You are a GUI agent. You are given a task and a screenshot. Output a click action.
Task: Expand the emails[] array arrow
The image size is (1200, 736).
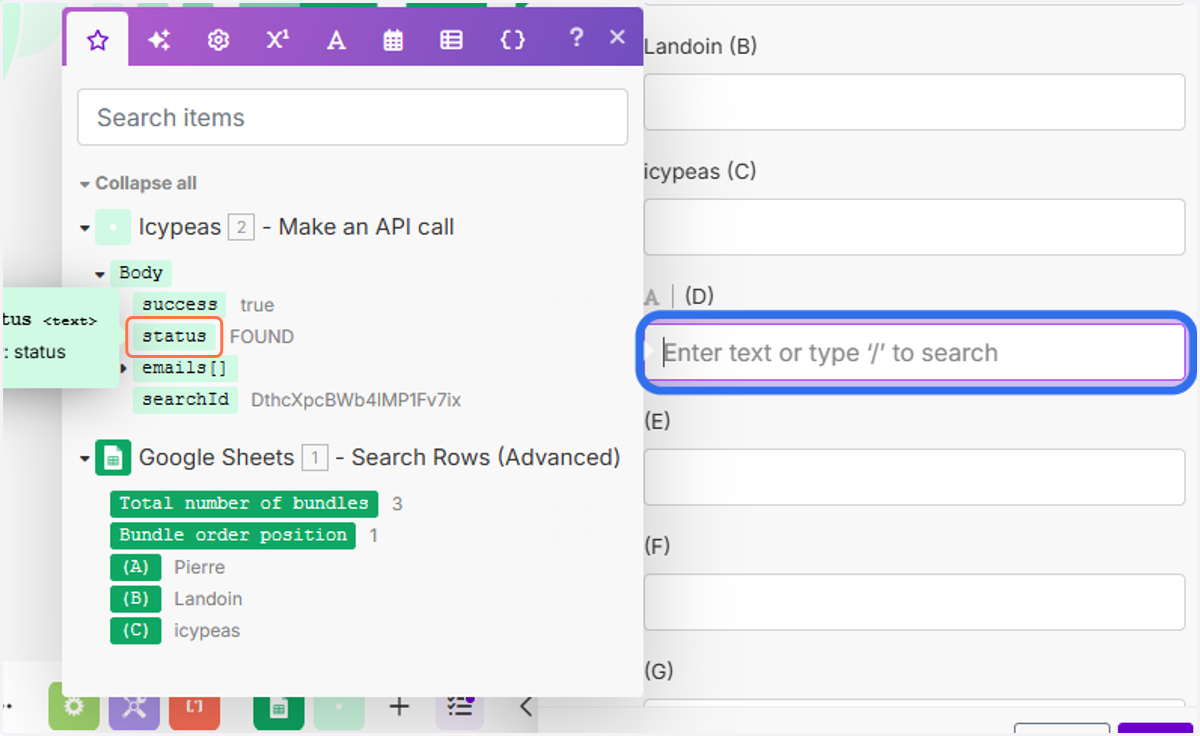click(124, 368)
